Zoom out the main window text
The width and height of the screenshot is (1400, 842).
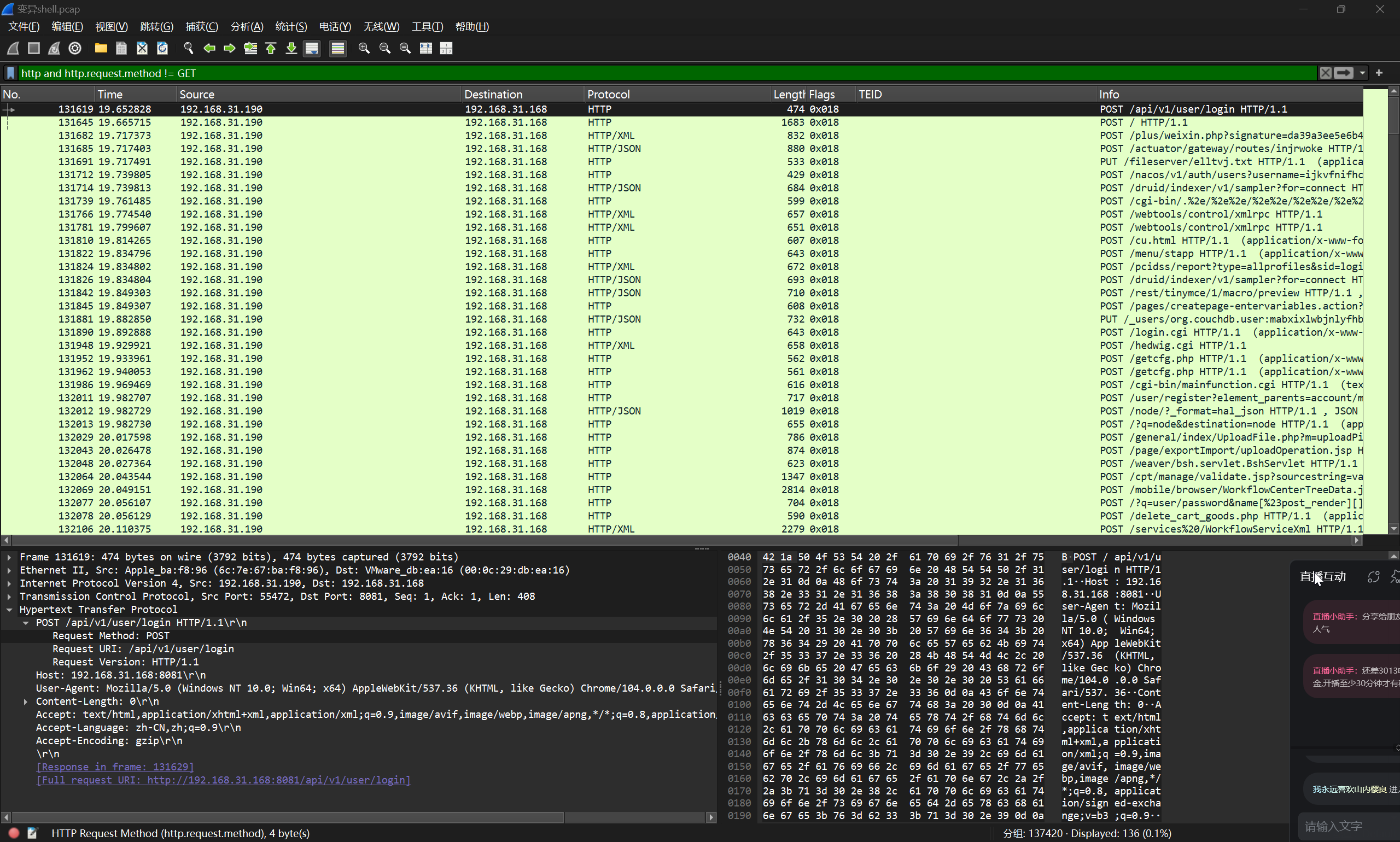click(385, 48)
